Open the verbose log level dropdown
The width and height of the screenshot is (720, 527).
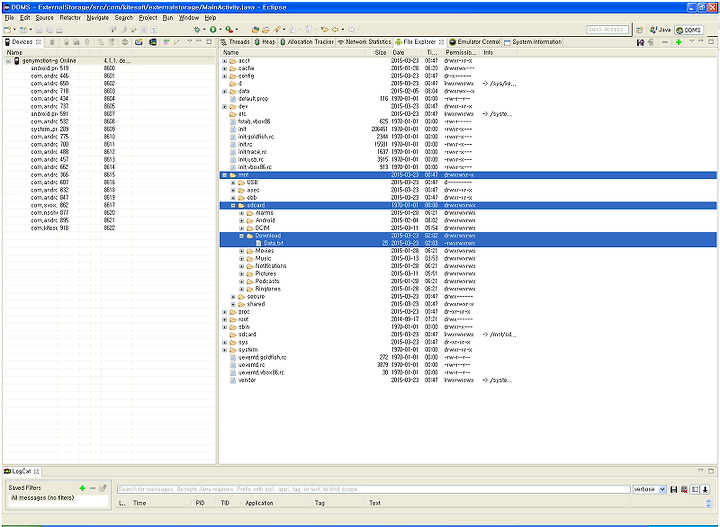(x=649, y=489)
